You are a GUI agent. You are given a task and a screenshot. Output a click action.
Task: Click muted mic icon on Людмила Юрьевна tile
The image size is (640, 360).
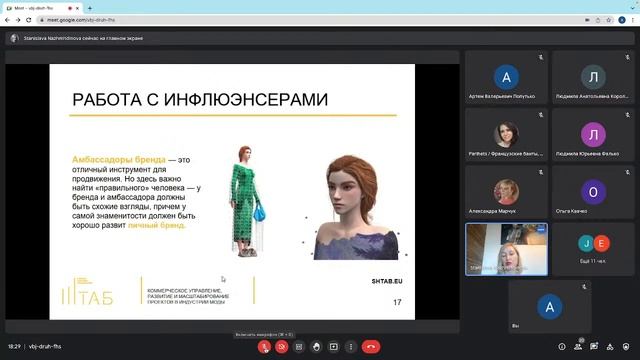[627, 115]
